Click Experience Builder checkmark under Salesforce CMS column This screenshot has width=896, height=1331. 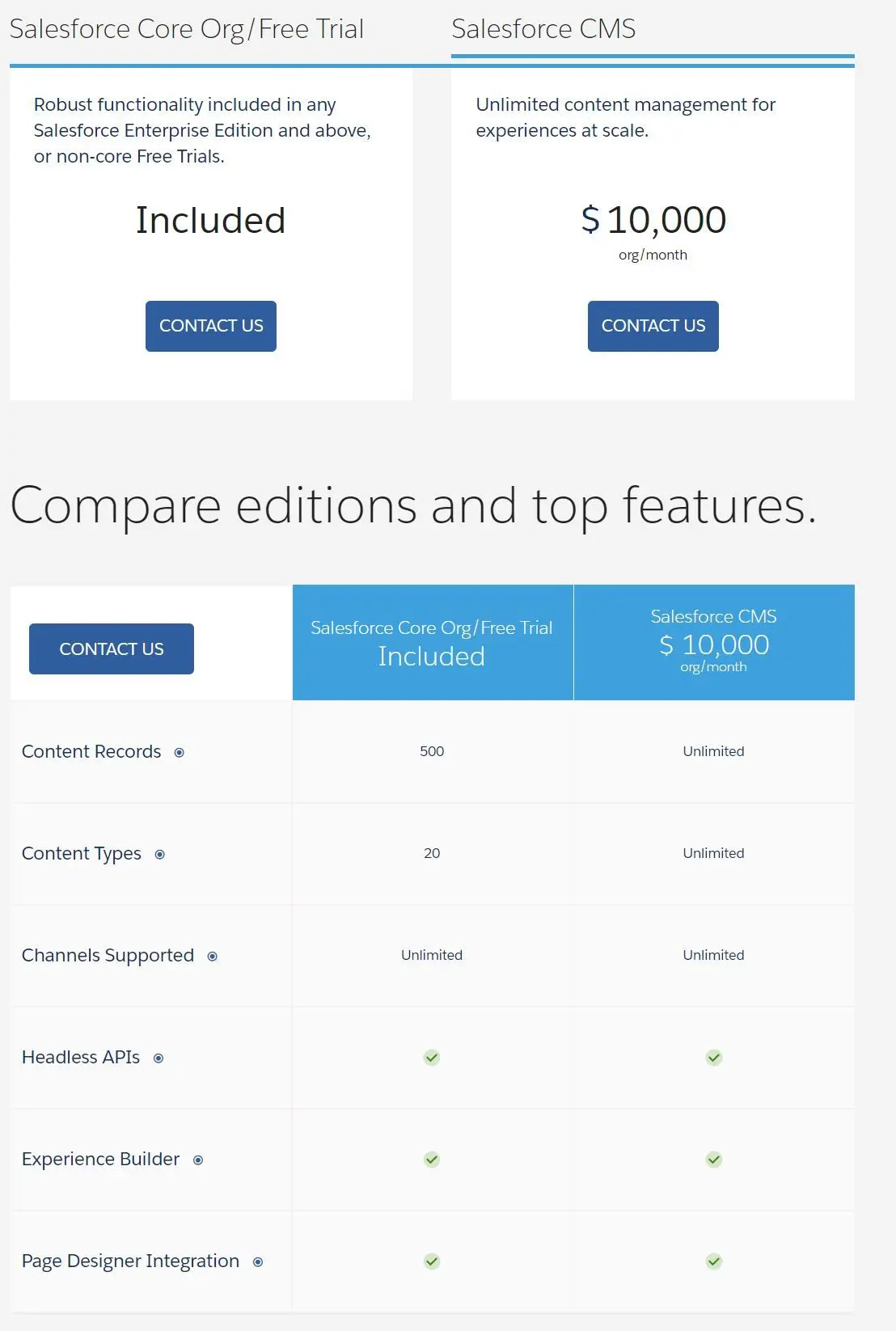click(x=714, y=1160)
